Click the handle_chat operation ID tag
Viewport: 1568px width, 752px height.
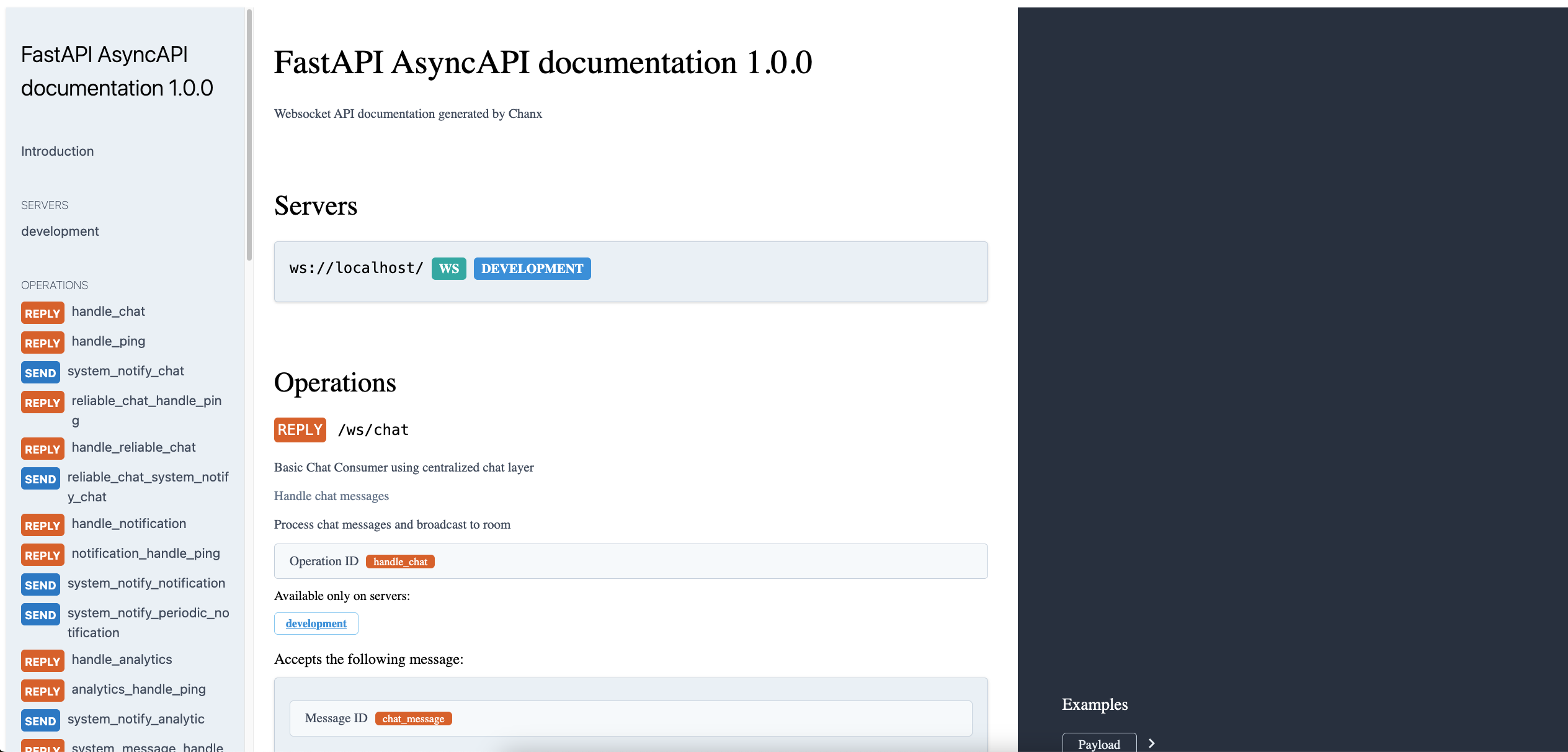400,562
